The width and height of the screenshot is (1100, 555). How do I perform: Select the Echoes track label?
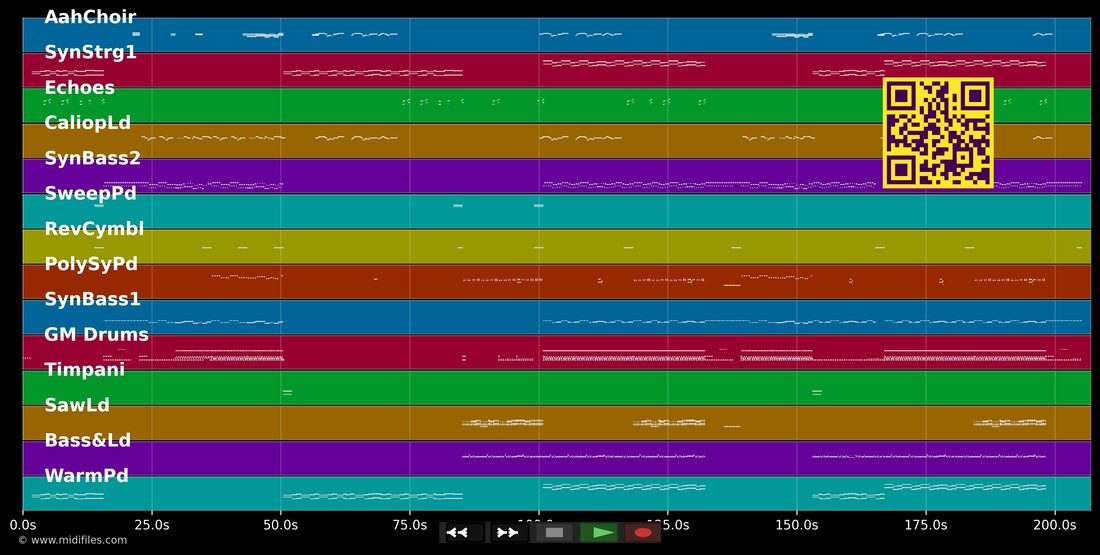(x=79, y=88)
